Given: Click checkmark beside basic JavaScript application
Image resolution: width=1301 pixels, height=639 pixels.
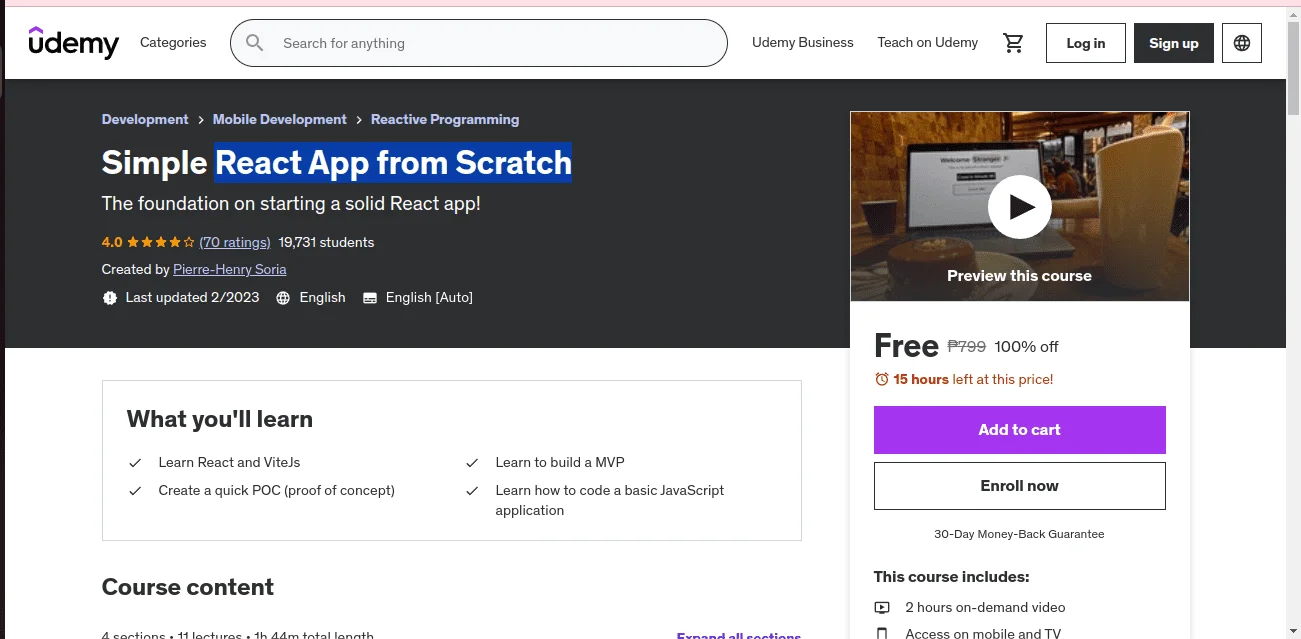Looking at the screenshot, I should pyautogui.click(x=472, y=491).
